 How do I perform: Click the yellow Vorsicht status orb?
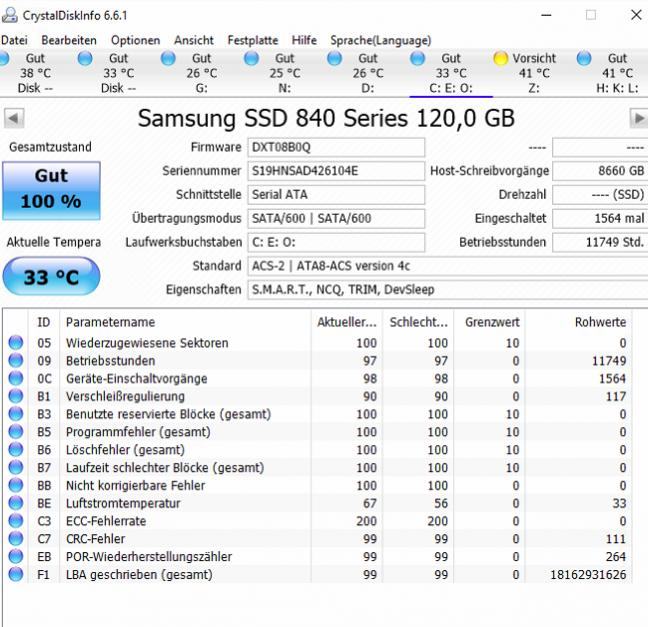(x=500, y=58)
